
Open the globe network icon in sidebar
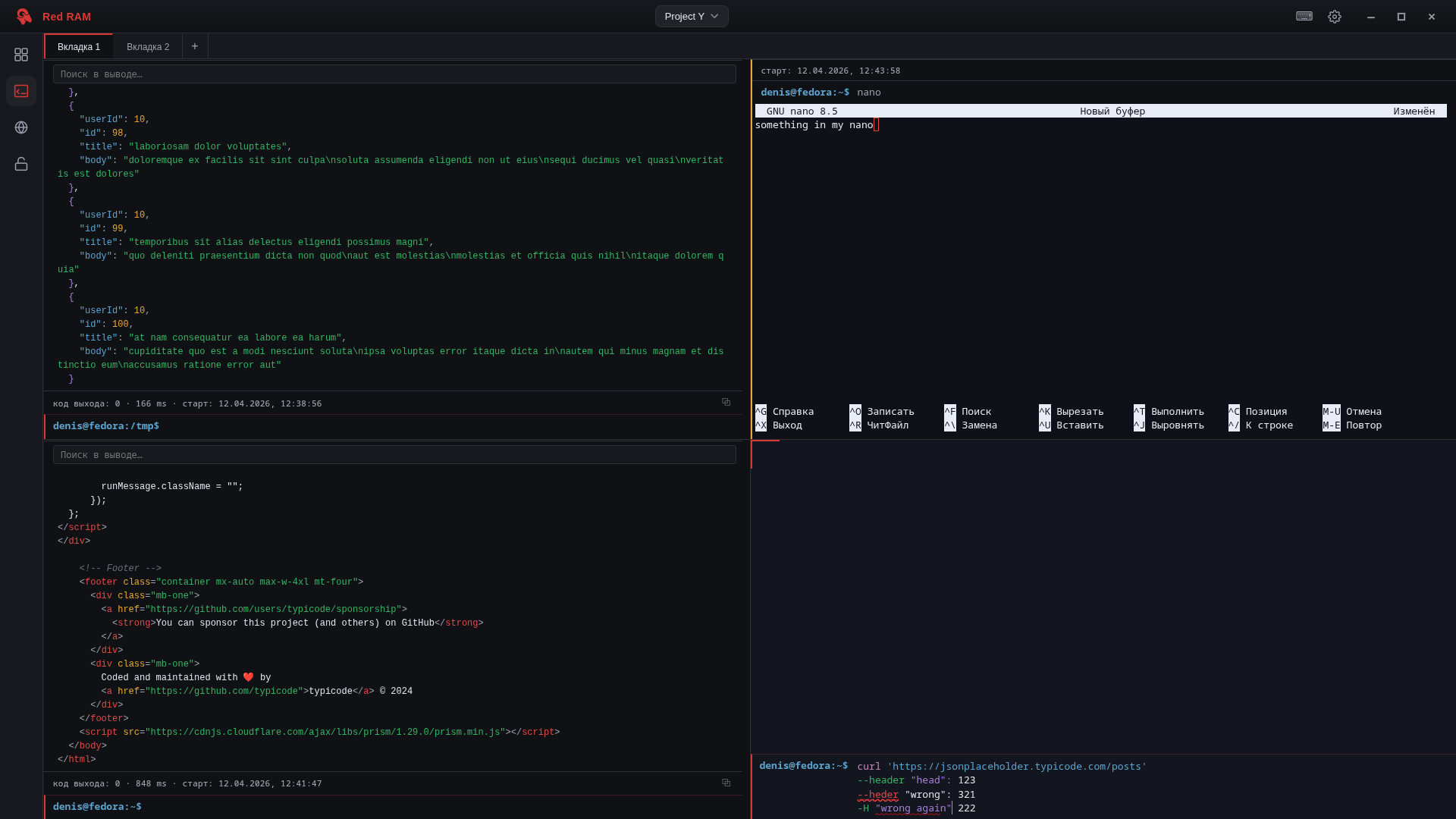tap(21, 127)
